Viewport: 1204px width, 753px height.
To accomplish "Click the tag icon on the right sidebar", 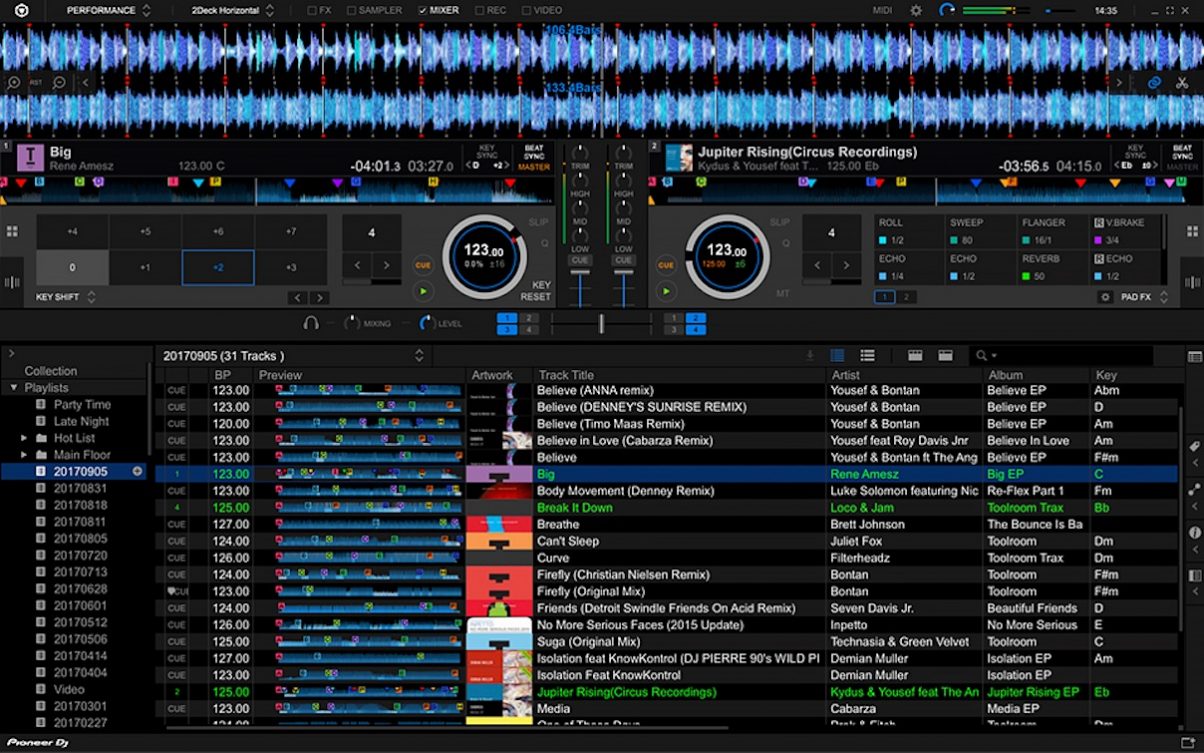I will (1194, 446).
